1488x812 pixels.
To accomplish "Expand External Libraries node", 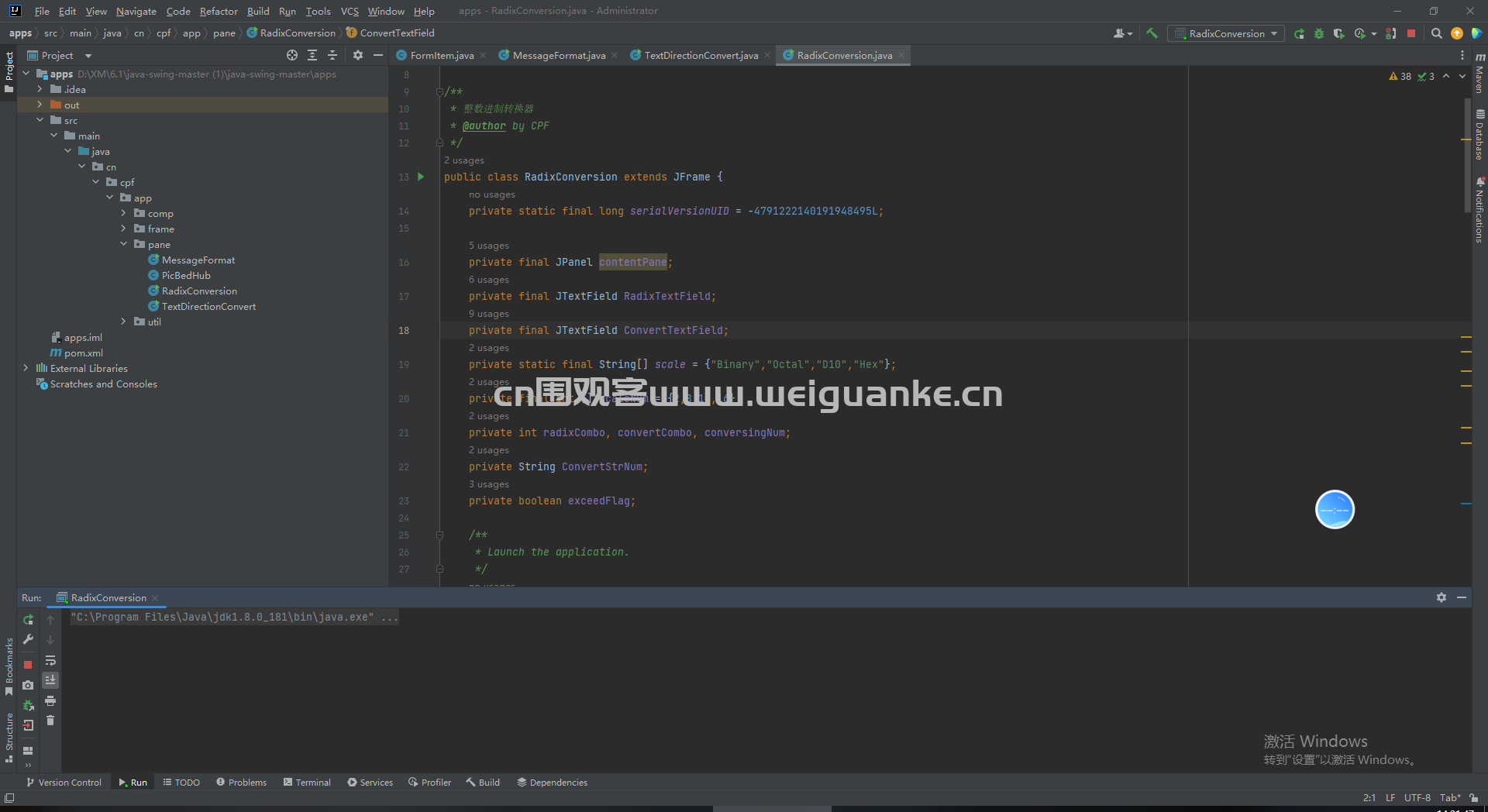I will pos(26,368).
